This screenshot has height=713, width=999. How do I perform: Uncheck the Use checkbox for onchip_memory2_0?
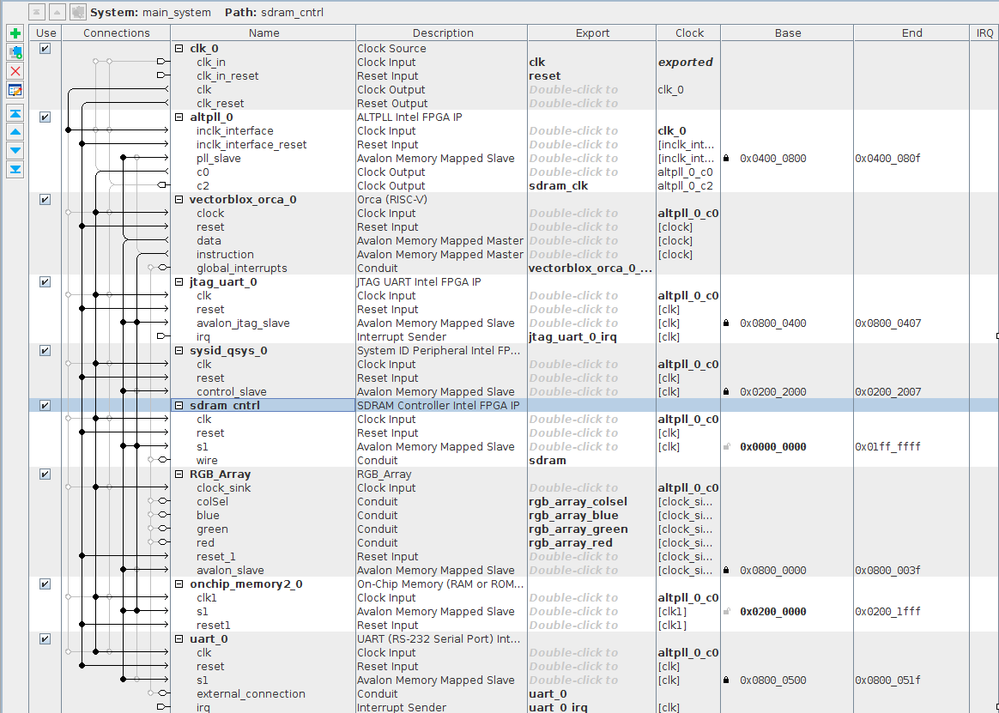tap(45, 584)
